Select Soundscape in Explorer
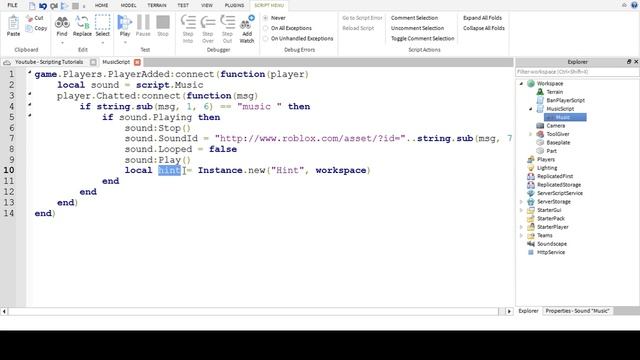The width and height of the screenshot is (640, 360). tap(551, 244)
